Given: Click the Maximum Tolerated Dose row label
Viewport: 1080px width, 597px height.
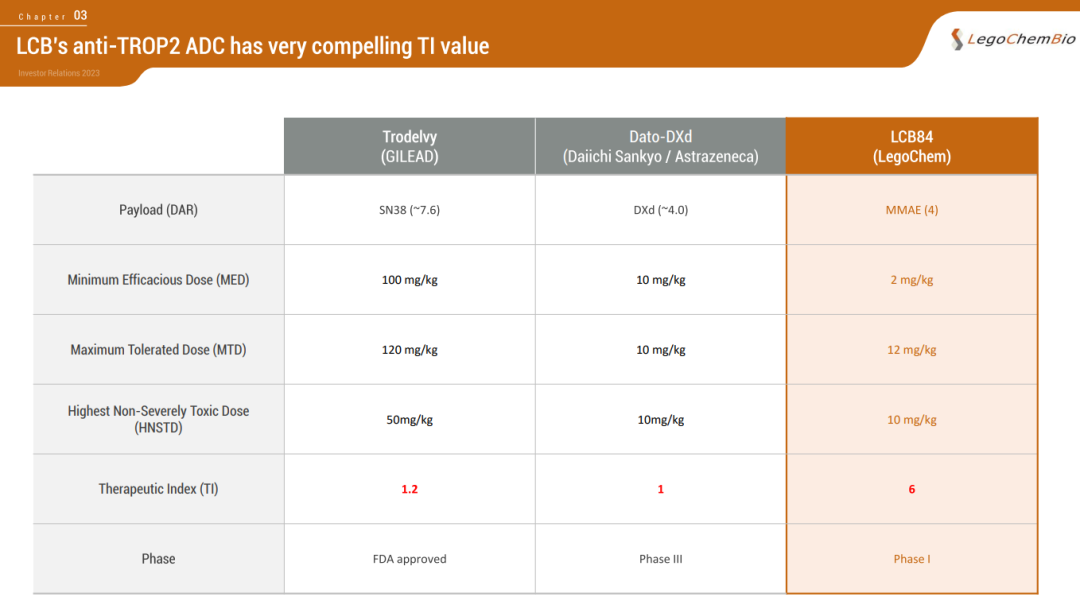Looking at the screenshot, I should pos(158,350).
